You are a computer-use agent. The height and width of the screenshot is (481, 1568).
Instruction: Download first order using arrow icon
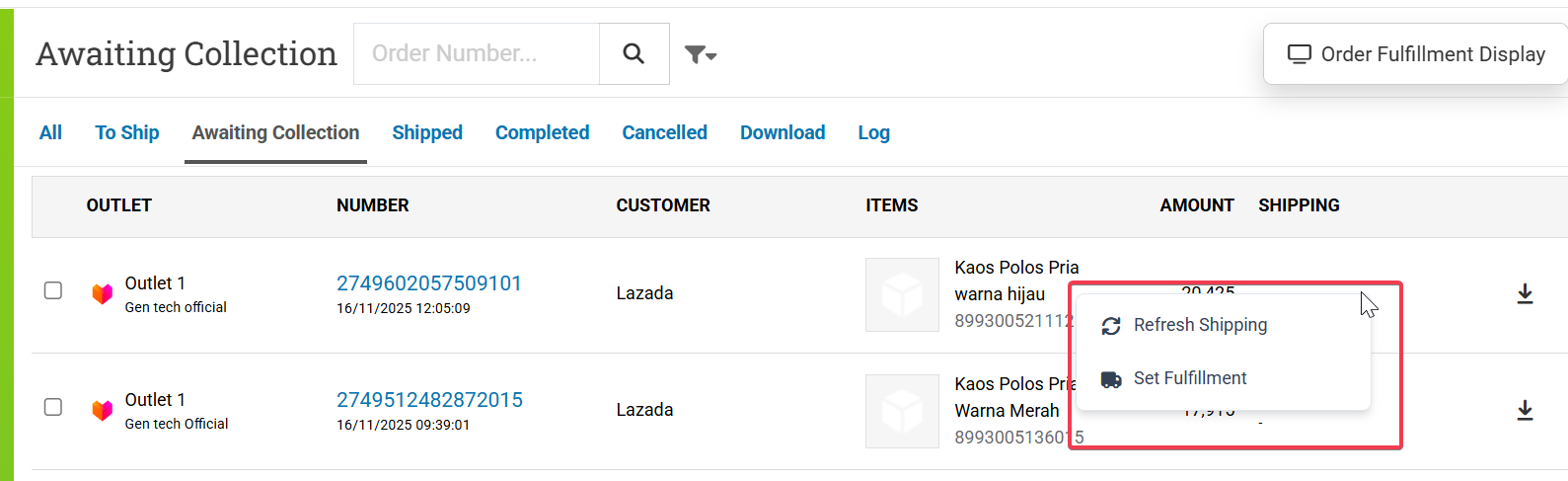click(x=1525, y=293)
